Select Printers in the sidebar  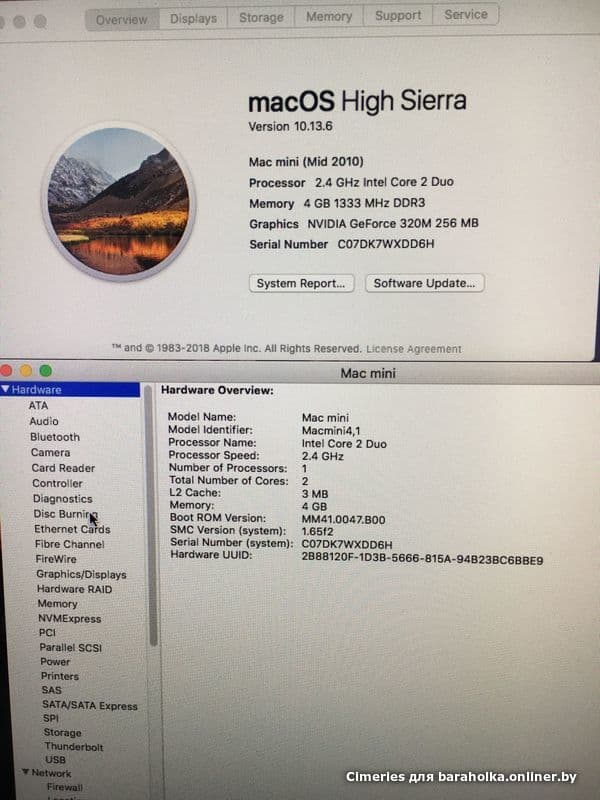[x=60, y=676]
